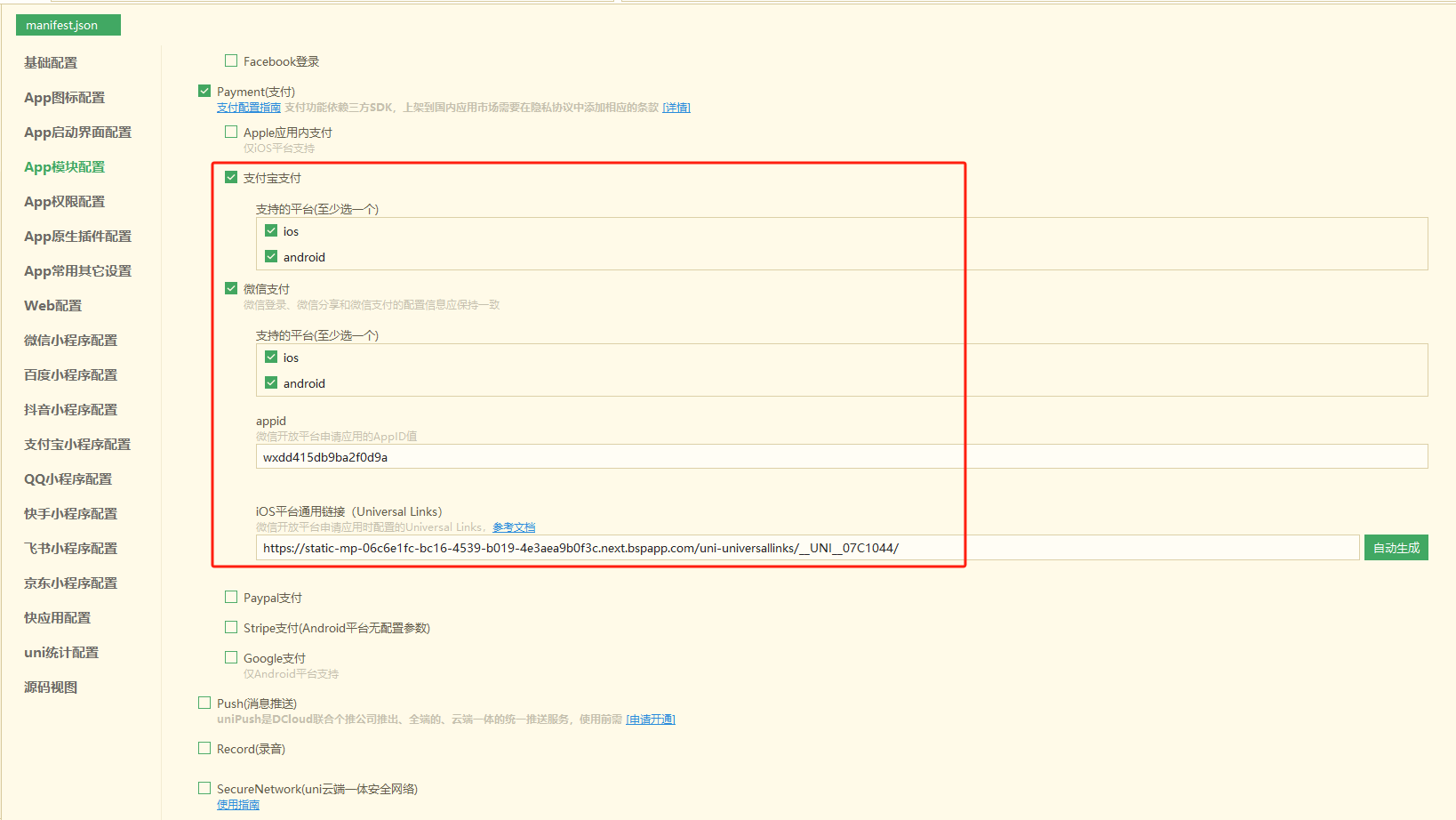Check the Paypal支付 checkbox
The width and height of the screenshot is (1456, 820).
[x=231, y=597]
